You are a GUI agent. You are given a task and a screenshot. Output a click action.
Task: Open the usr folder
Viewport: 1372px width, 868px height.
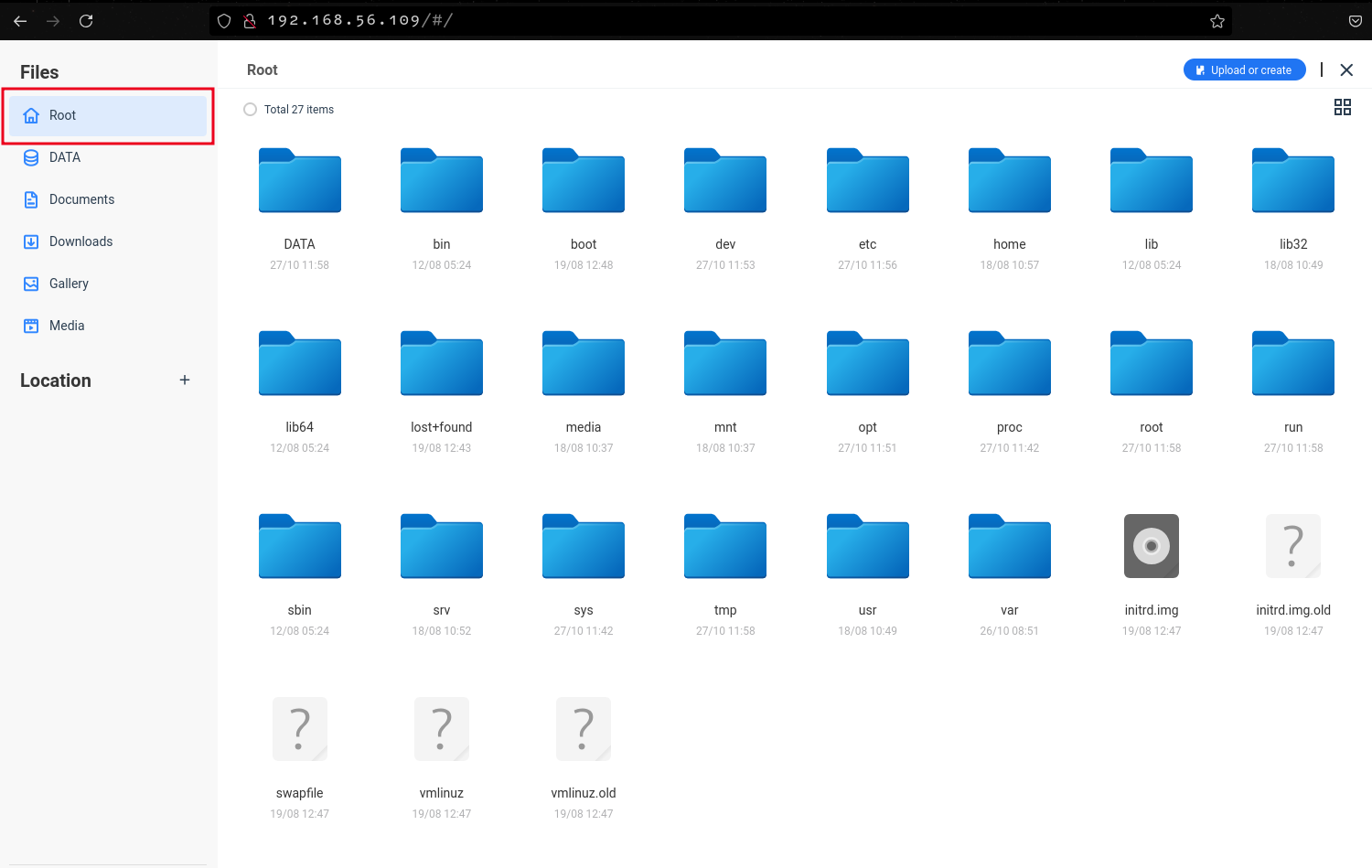click(x=867, y=546)
